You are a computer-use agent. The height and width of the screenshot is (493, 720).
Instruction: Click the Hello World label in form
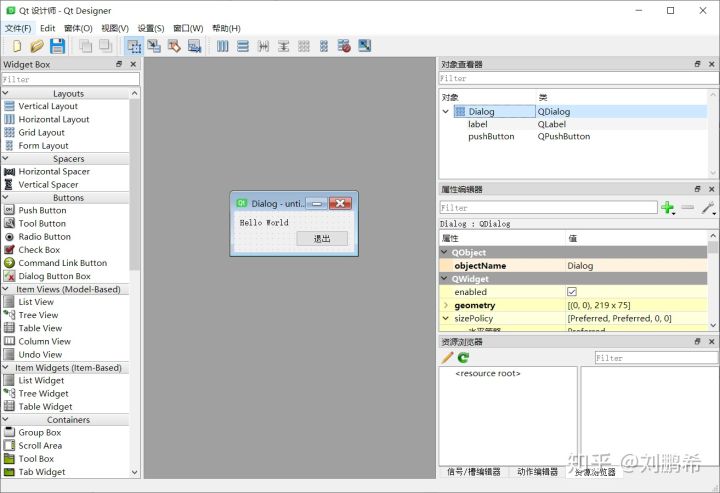264,223
